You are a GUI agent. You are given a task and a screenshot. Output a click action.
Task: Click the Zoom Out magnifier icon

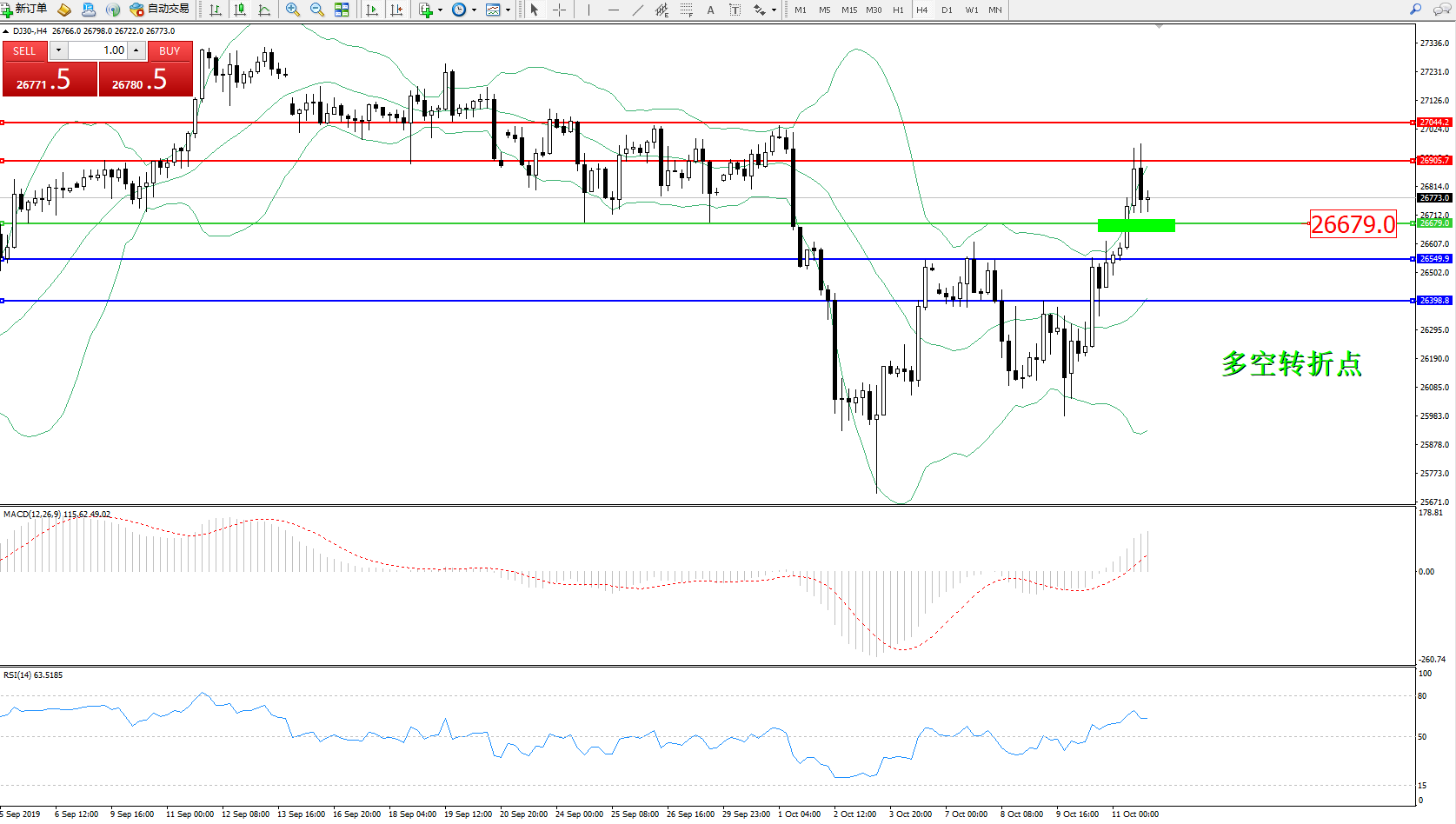pos(317,10)
